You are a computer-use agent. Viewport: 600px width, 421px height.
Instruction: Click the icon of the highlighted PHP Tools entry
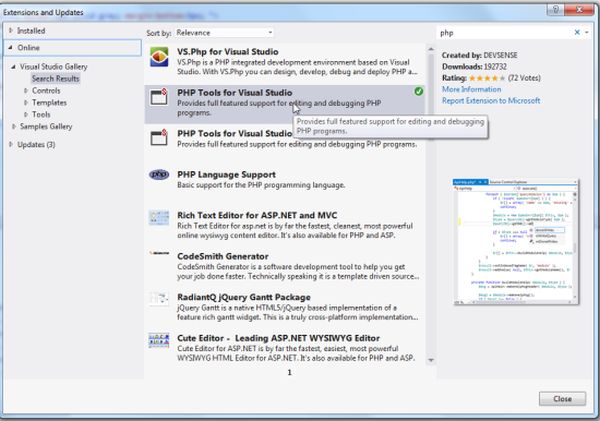coord(159,97)
